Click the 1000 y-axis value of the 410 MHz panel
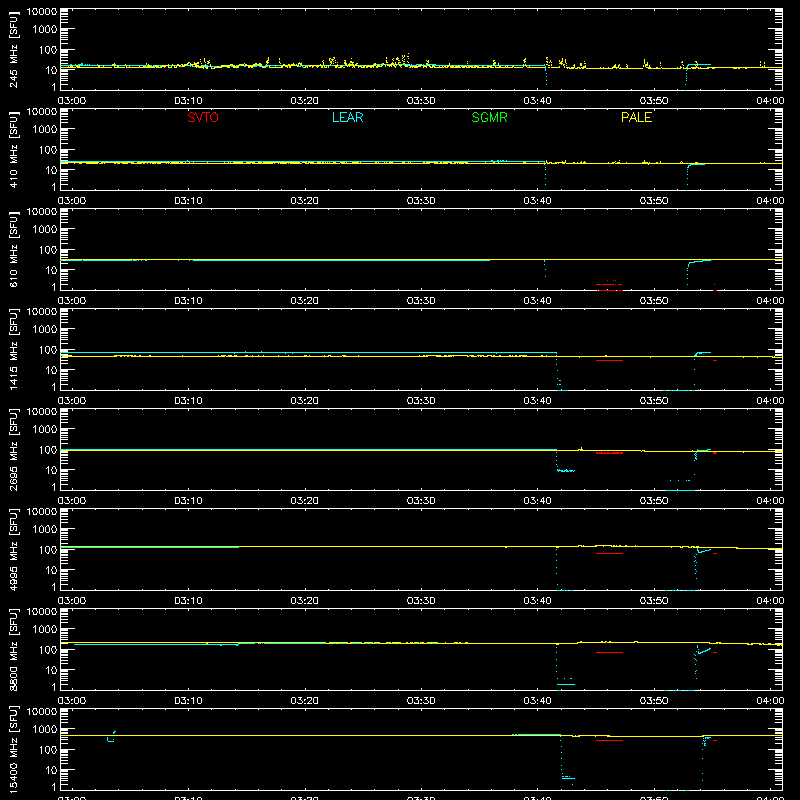The image size is (800, 800). tap(45, 130)
